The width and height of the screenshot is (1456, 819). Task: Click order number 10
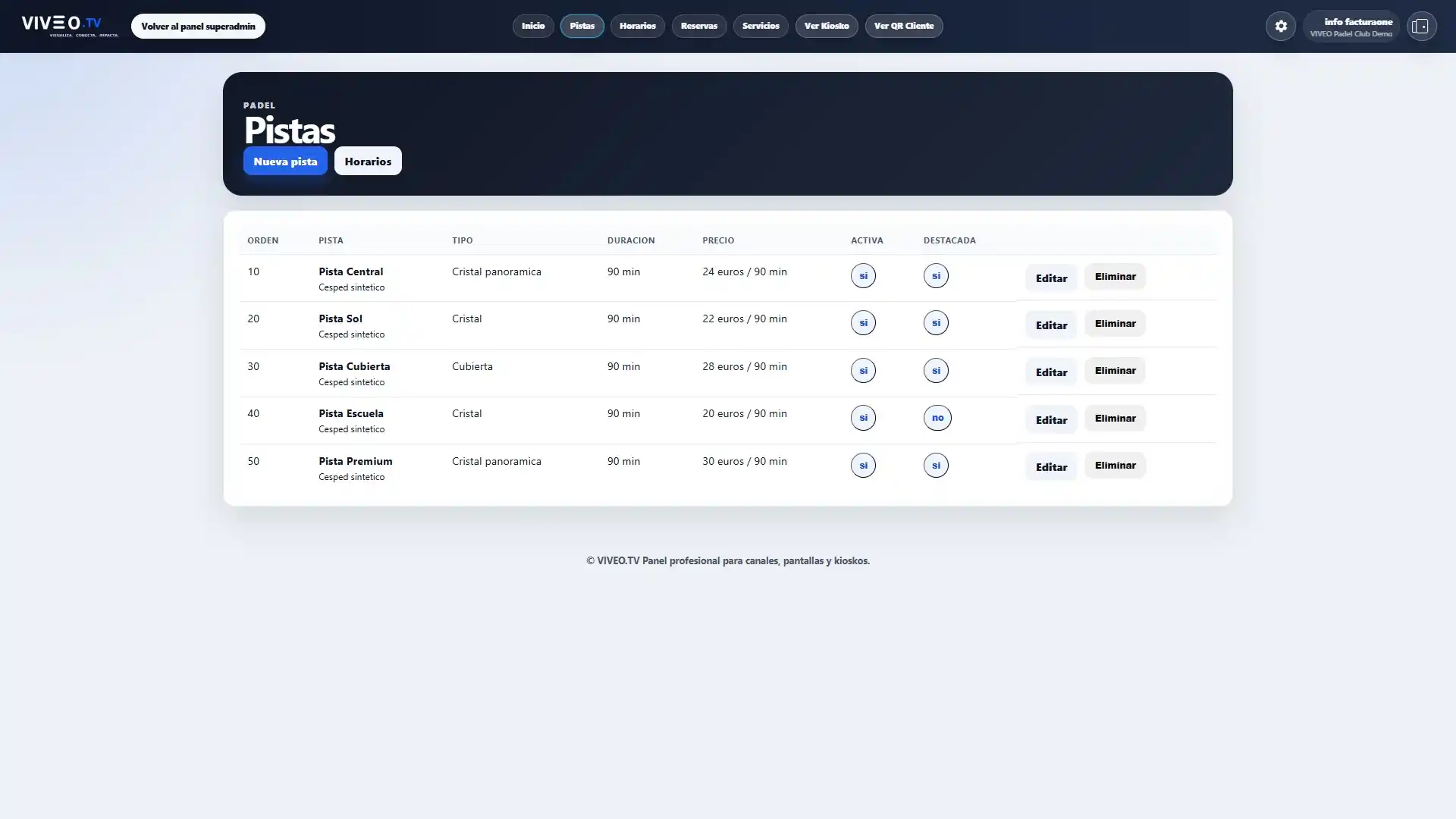253,271
